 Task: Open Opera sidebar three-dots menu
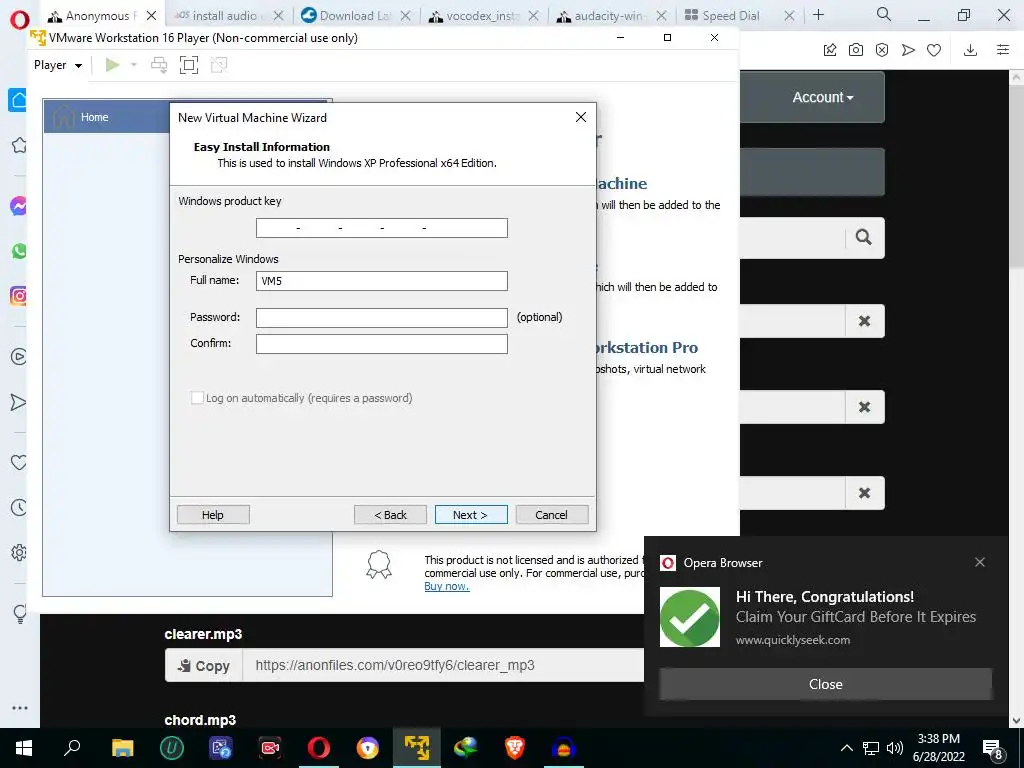(x=20, y=708)
